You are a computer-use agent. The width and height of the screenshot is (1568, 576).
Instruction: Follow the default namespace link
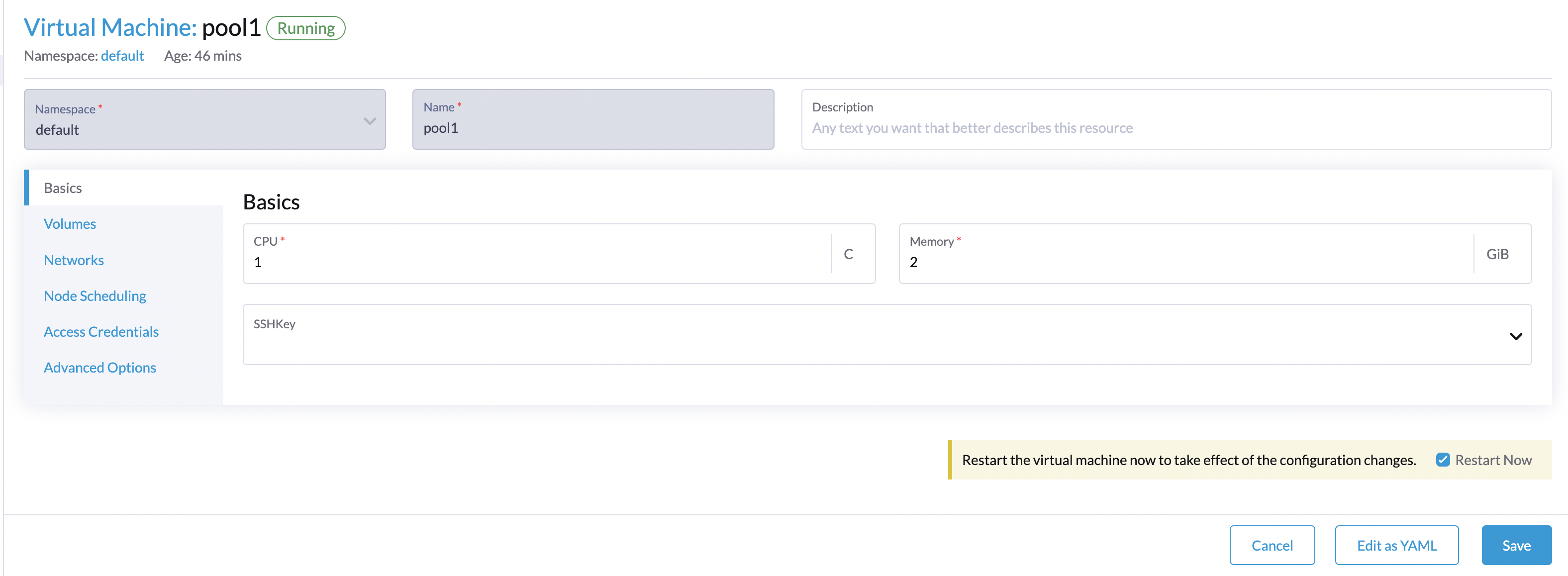122,56
